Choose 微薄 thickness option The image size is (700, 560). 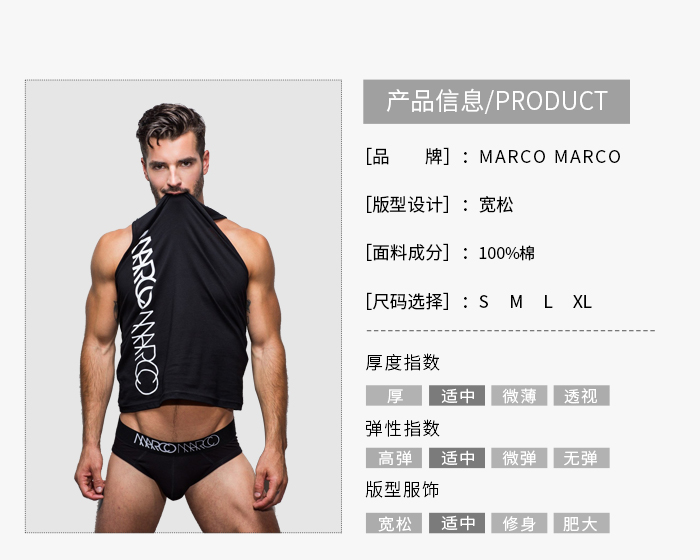pyautogui.click(x=519, y=396)
